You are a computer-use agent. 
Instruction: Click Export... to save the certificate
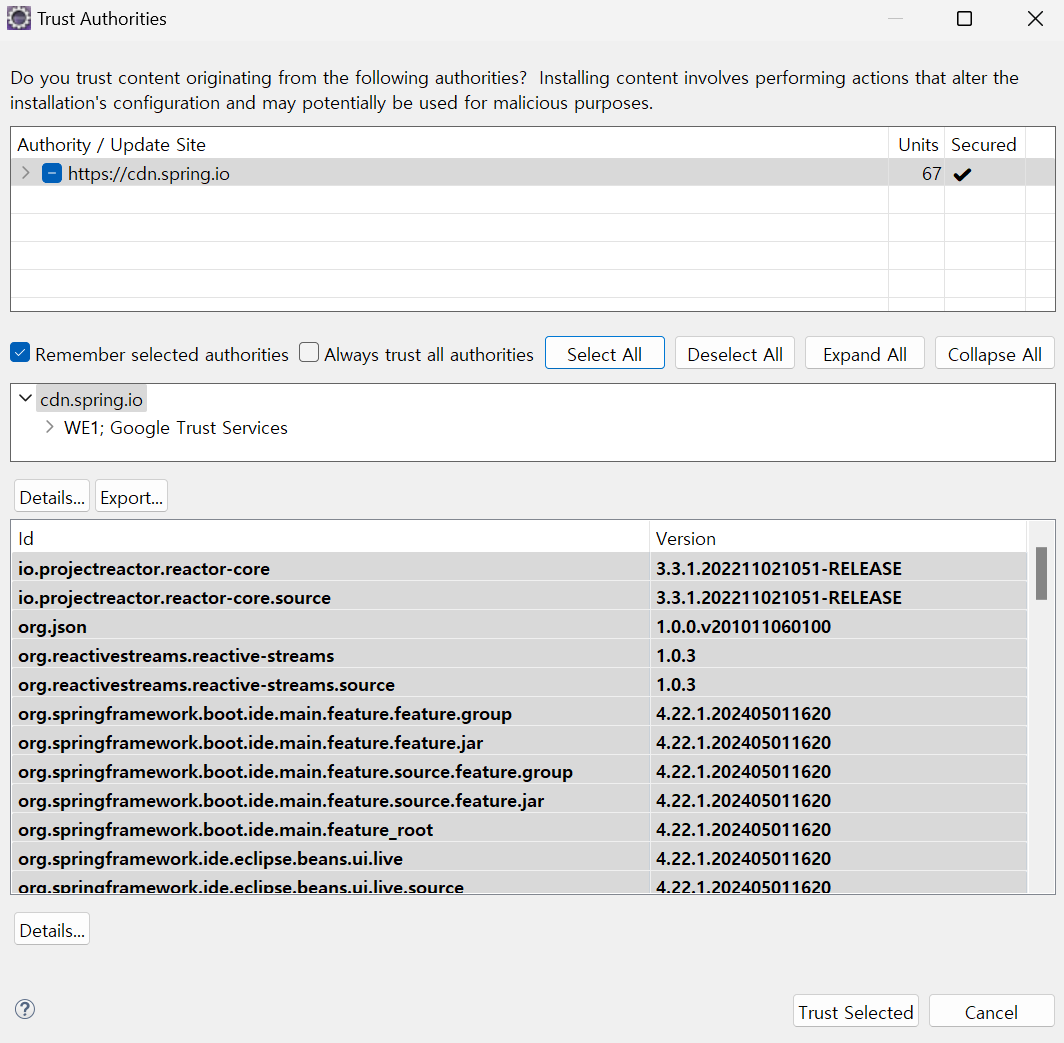pos(131,497)
